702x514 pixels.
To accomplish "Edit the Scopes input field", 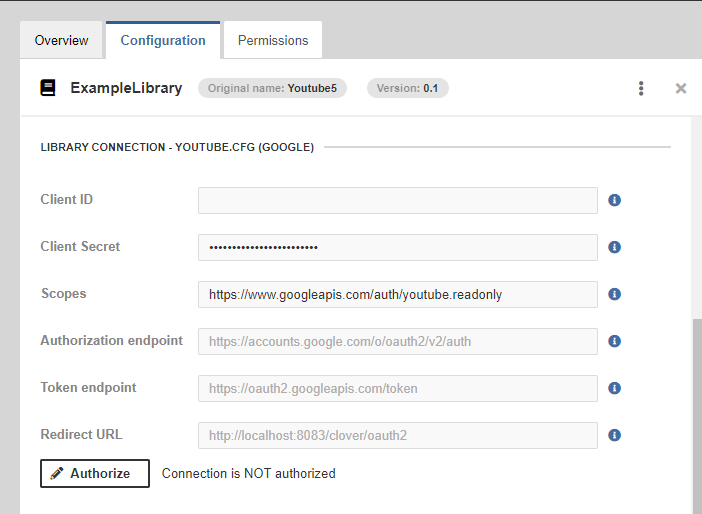I will pyautogui.click(x=398, y=294).
